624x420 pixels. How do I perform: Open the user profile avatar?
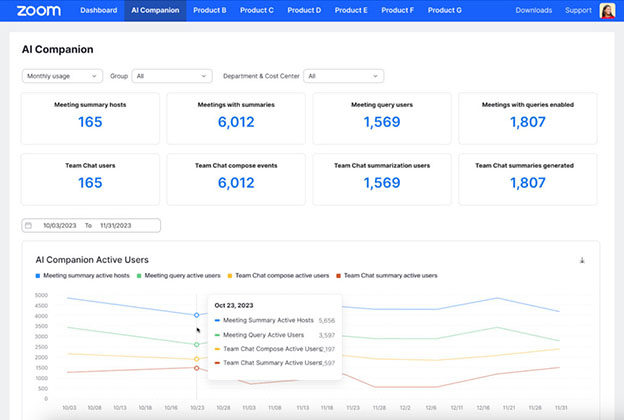606,11
